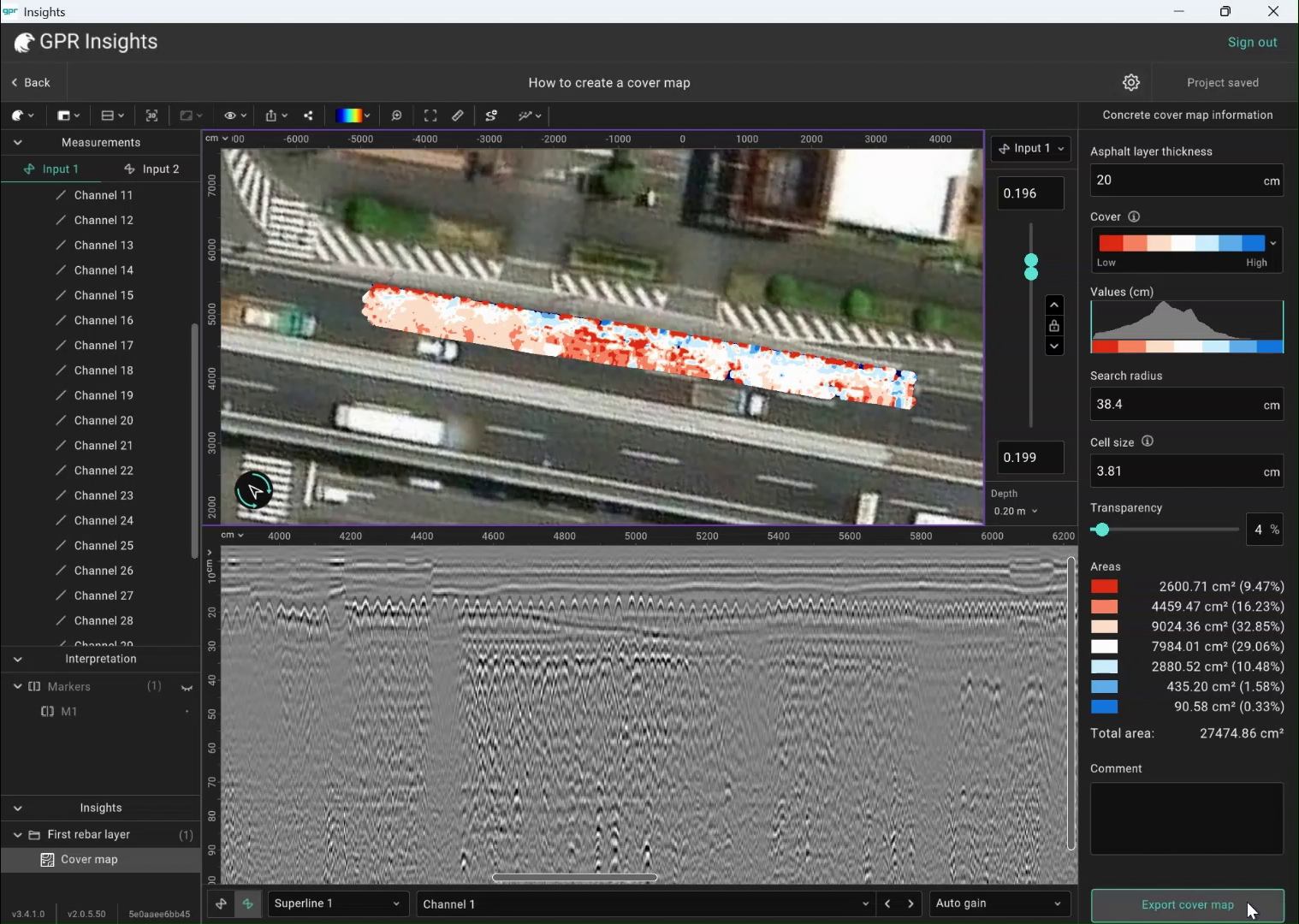Open the superline add tool
Viewport: 1299px width, 924px height.
pos(492,115)
